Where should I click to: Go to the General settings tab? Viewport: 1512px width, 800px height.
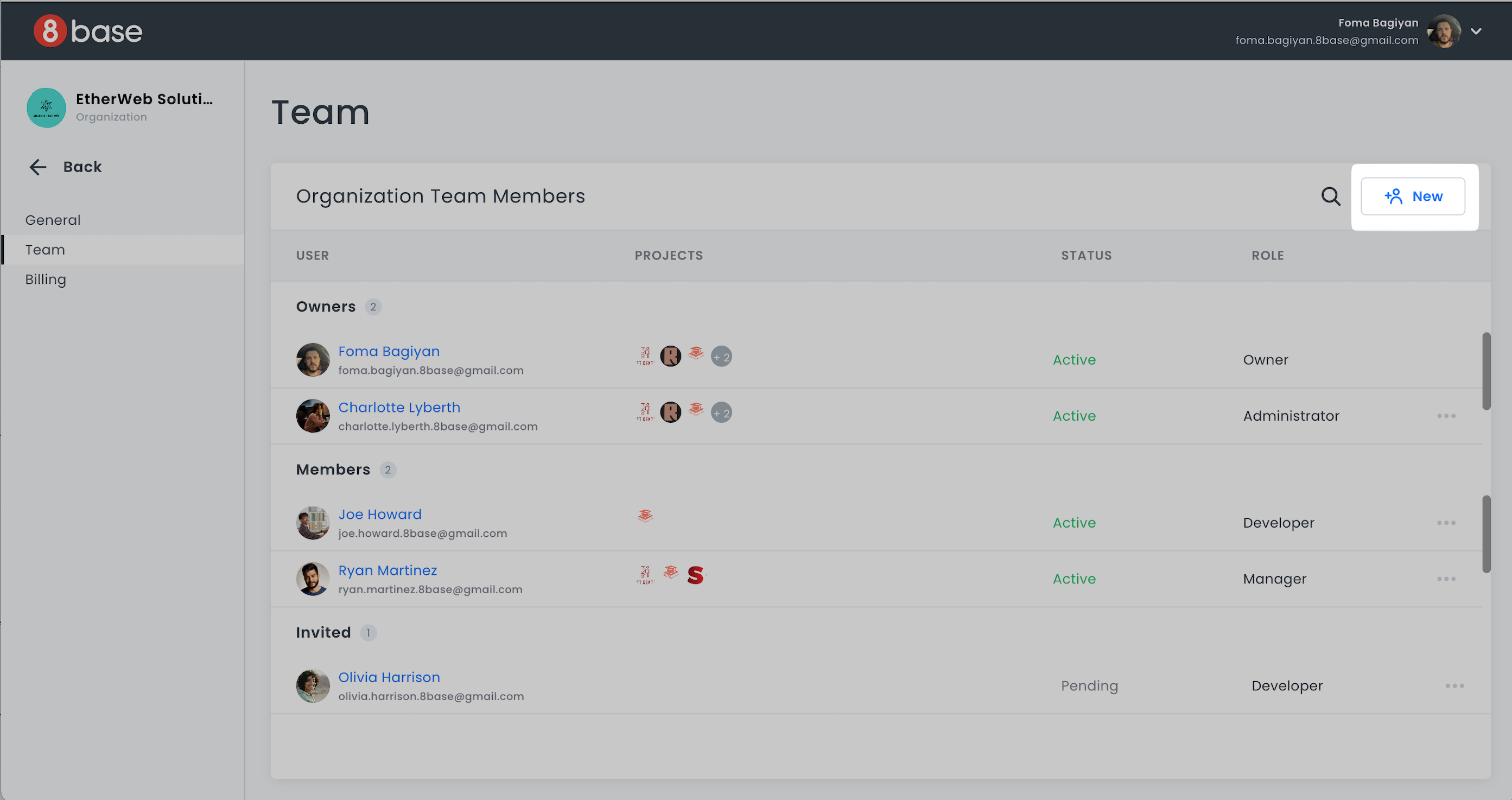tap(53, 220)
